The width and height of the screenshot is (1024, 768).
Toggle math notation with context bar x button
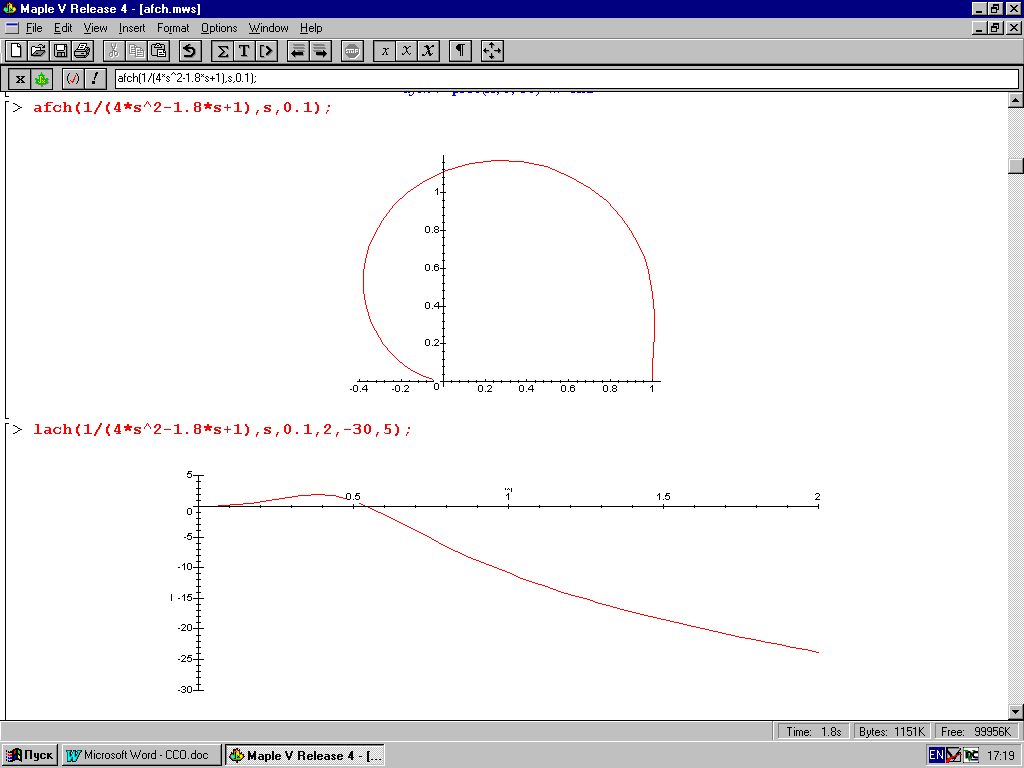[20, 79]
